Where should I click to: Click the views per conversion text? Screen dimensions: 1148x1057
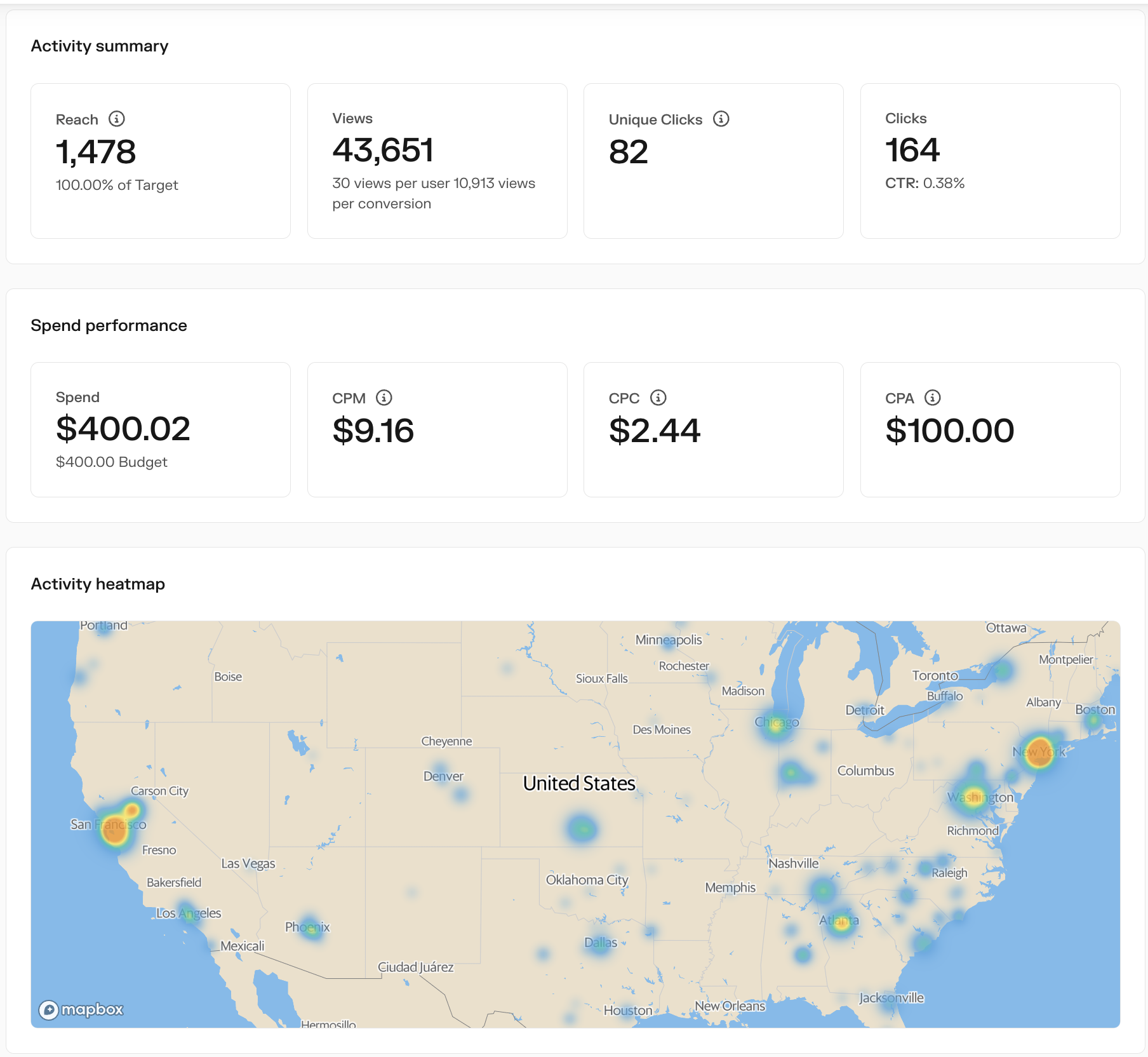pos(434,193)
